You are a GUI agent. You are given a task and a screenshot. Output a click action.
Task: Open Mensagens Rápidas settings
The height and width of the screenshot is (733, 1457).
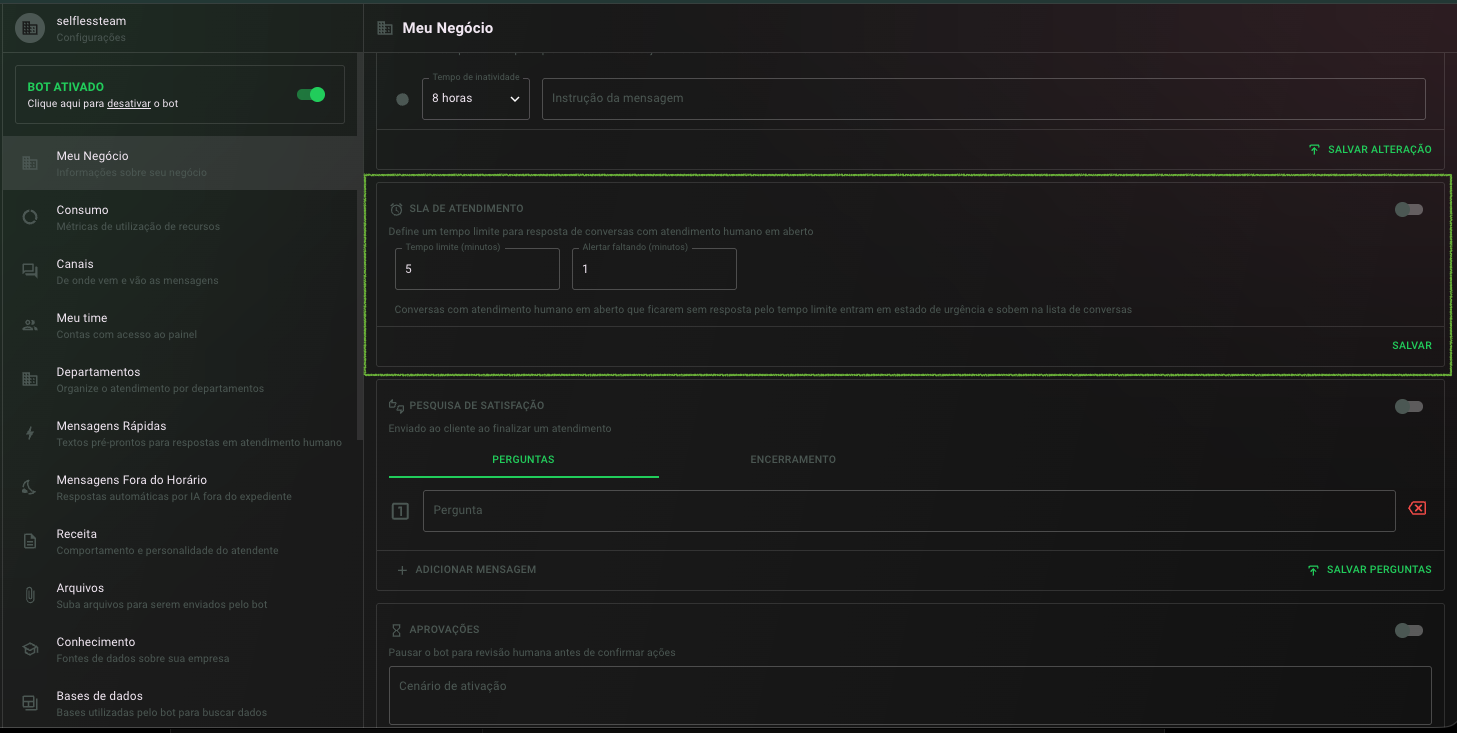[180, 433]
